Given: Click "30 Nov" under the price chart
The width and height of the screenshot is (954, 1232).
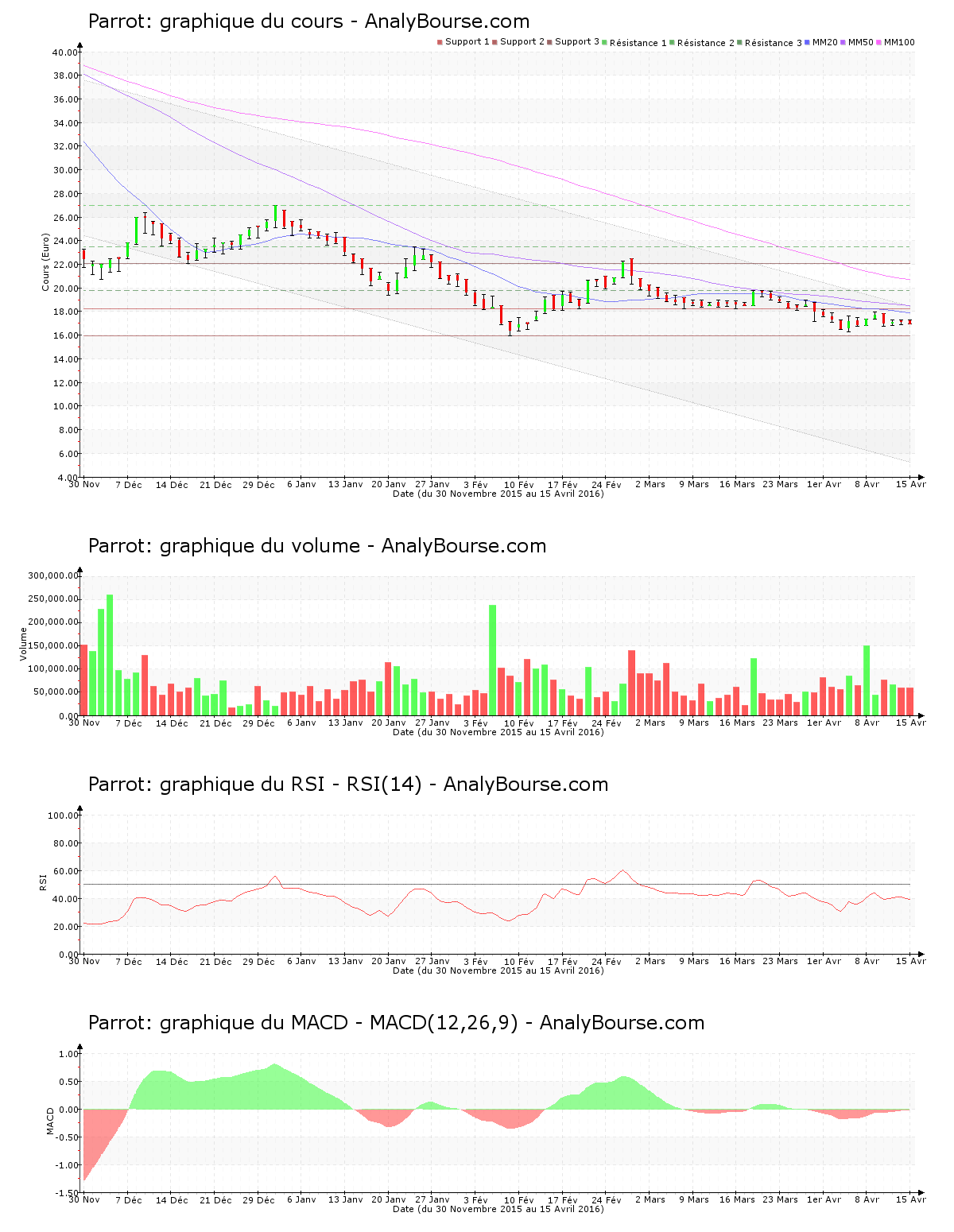Looking at the screenshot, I should (x=84, y=484).
